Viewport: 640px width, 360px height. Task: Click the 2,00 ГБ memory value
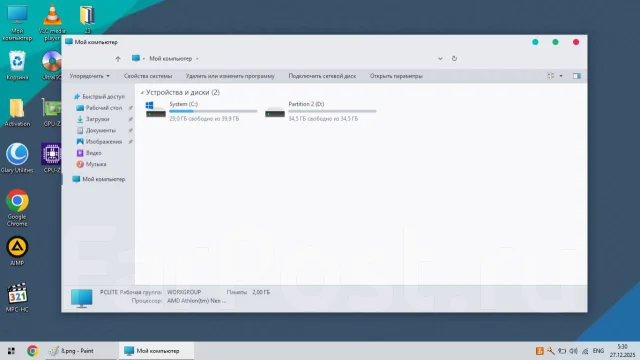261,292
